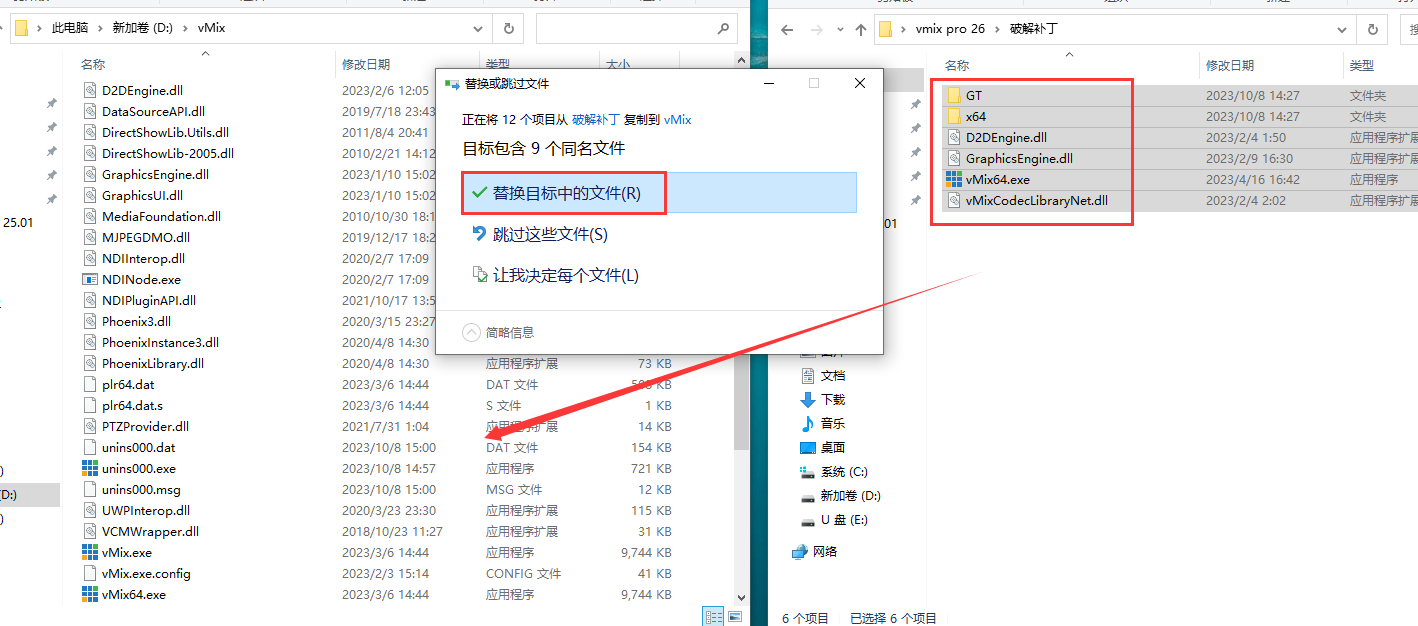The width and height of the screenshot is (1418, 626).
Task: Click the unins000.exe application icon
Action: tap(90, 468)
